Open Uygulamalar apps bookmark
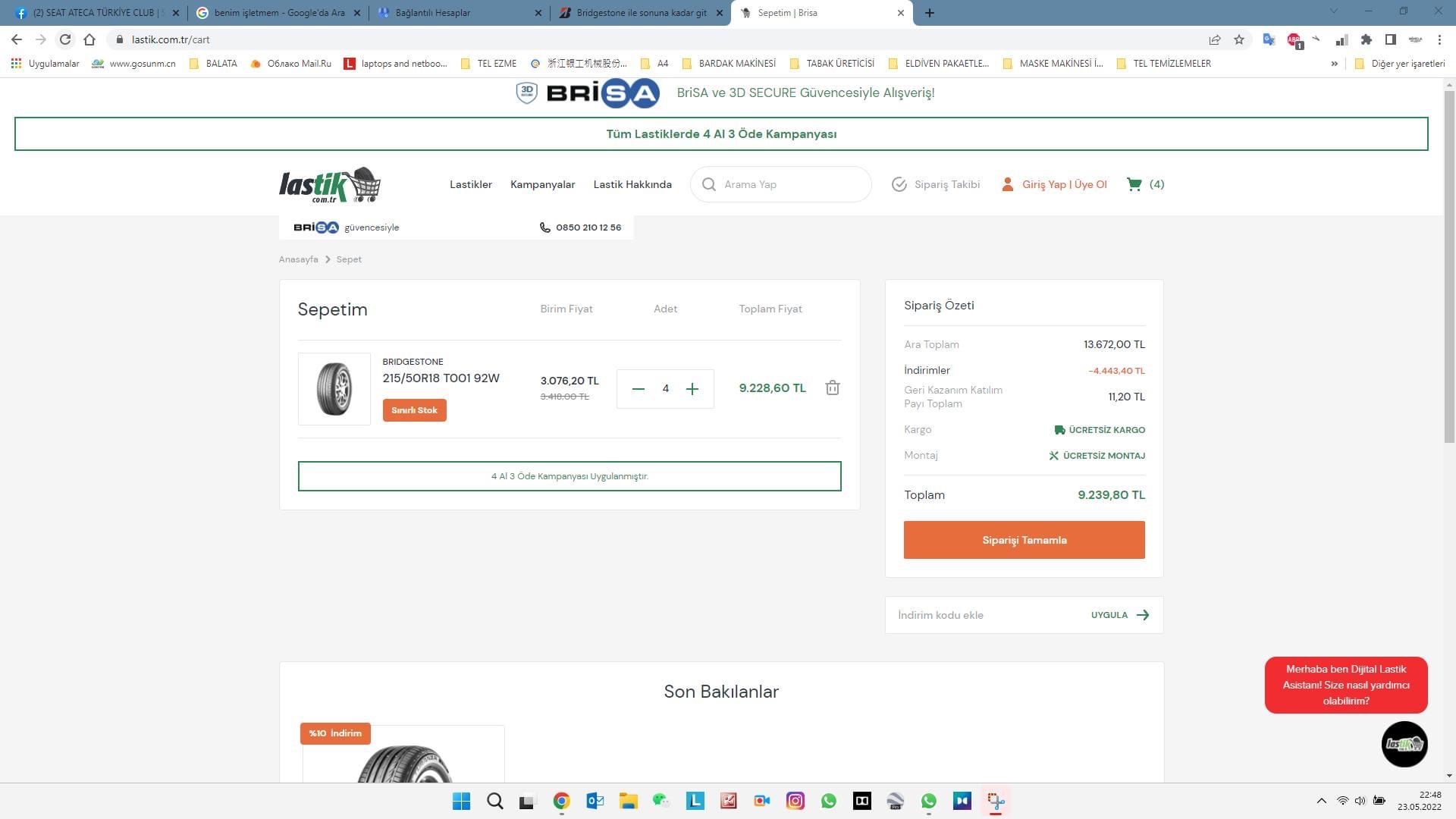This screenshot has width=1456, height=819. [x=45, y=64]
